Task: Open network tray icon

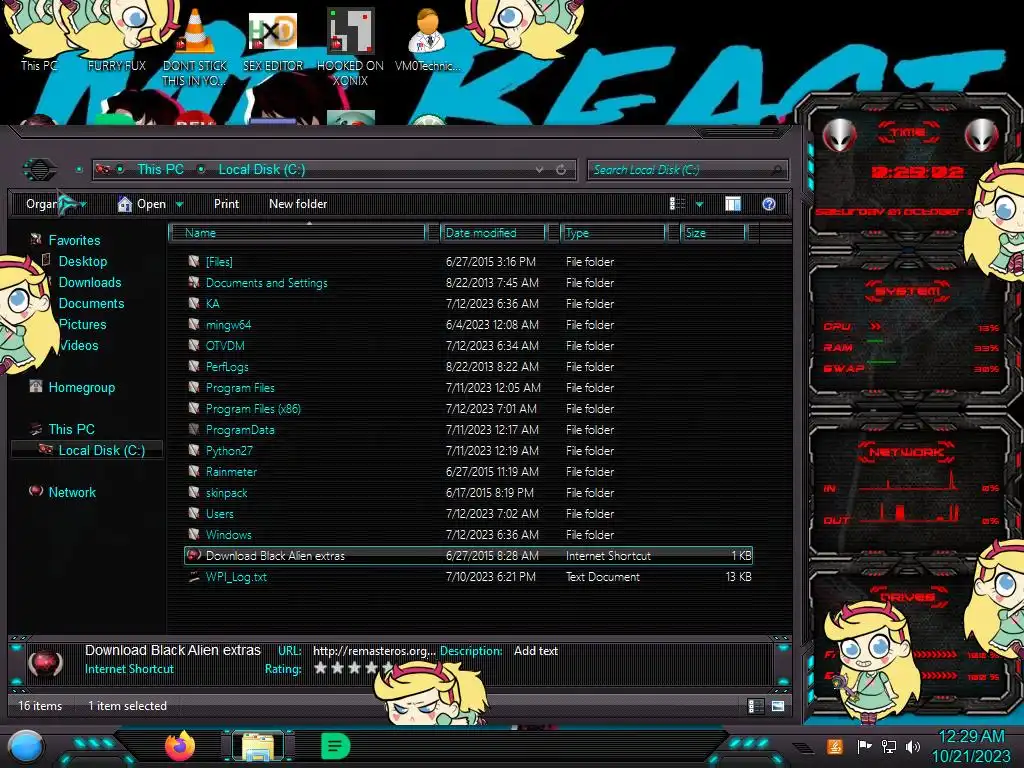Action: (x=889, y=746)
